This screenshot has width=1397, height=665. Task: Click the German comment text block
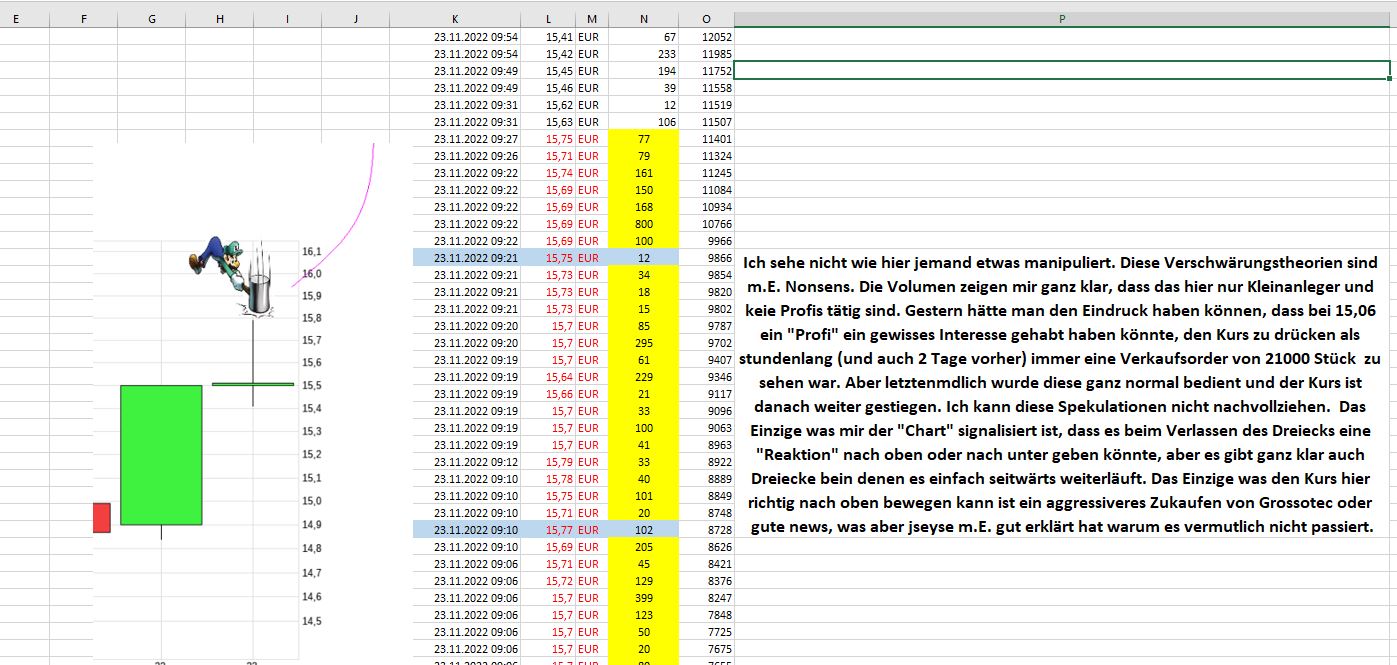point(1062,394)
